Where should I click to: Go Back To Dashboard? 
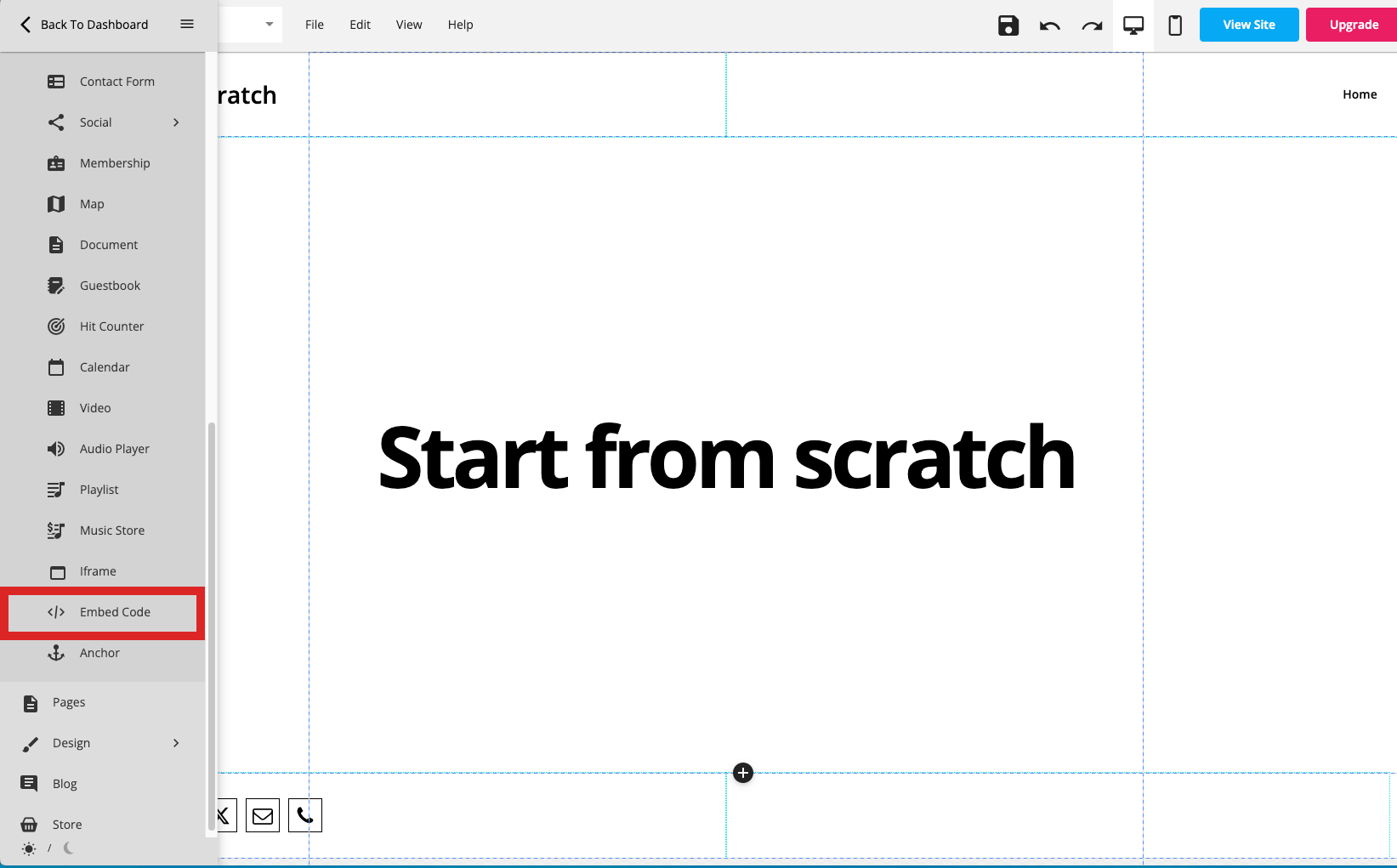[84, 25]
